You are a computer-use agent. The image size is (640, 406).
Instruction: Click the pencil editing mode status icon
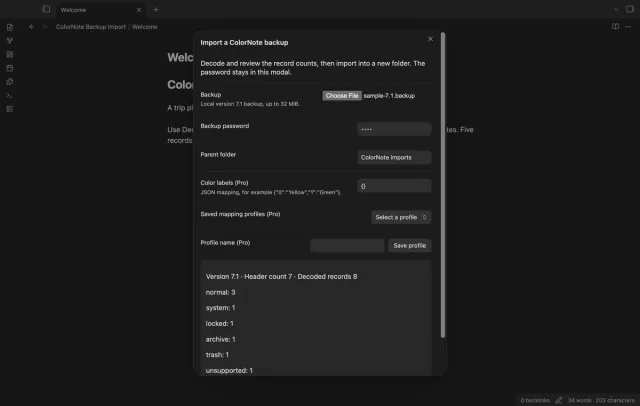[x=559, y=400]
